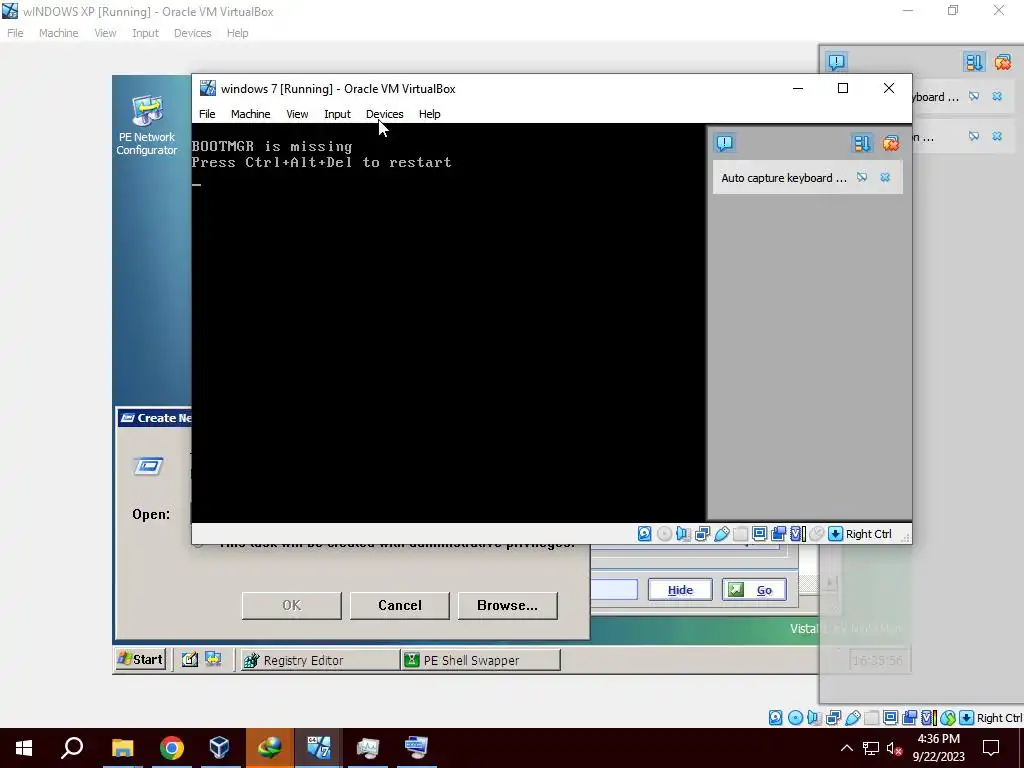Open View menu of windows 7 VM window
The image size is (1024, 768).
click(297, 114)
